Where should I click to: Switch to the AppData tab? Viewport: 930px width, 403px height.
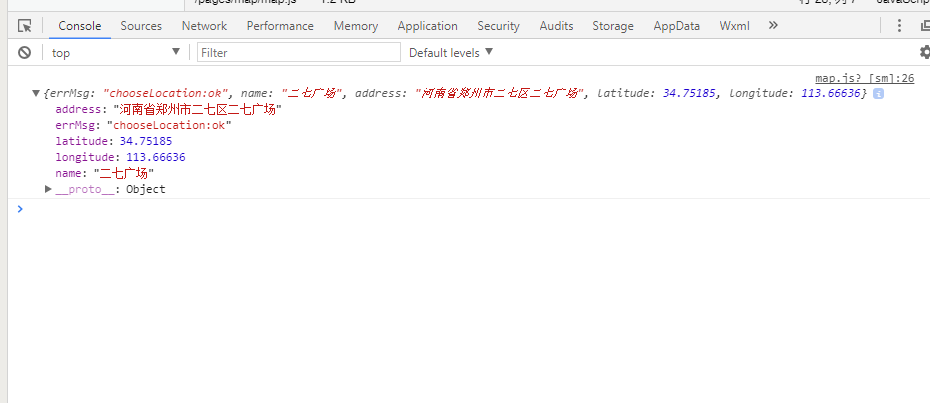coord(677,26)
